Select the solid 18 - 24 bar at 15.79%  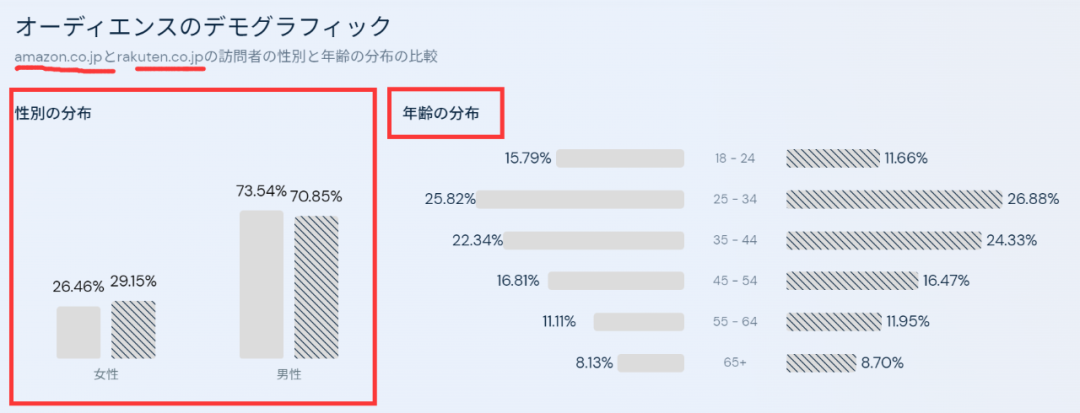[619, 158]
